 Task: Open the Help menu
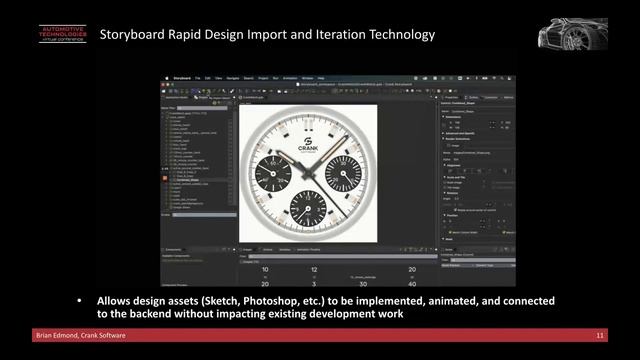321,78
